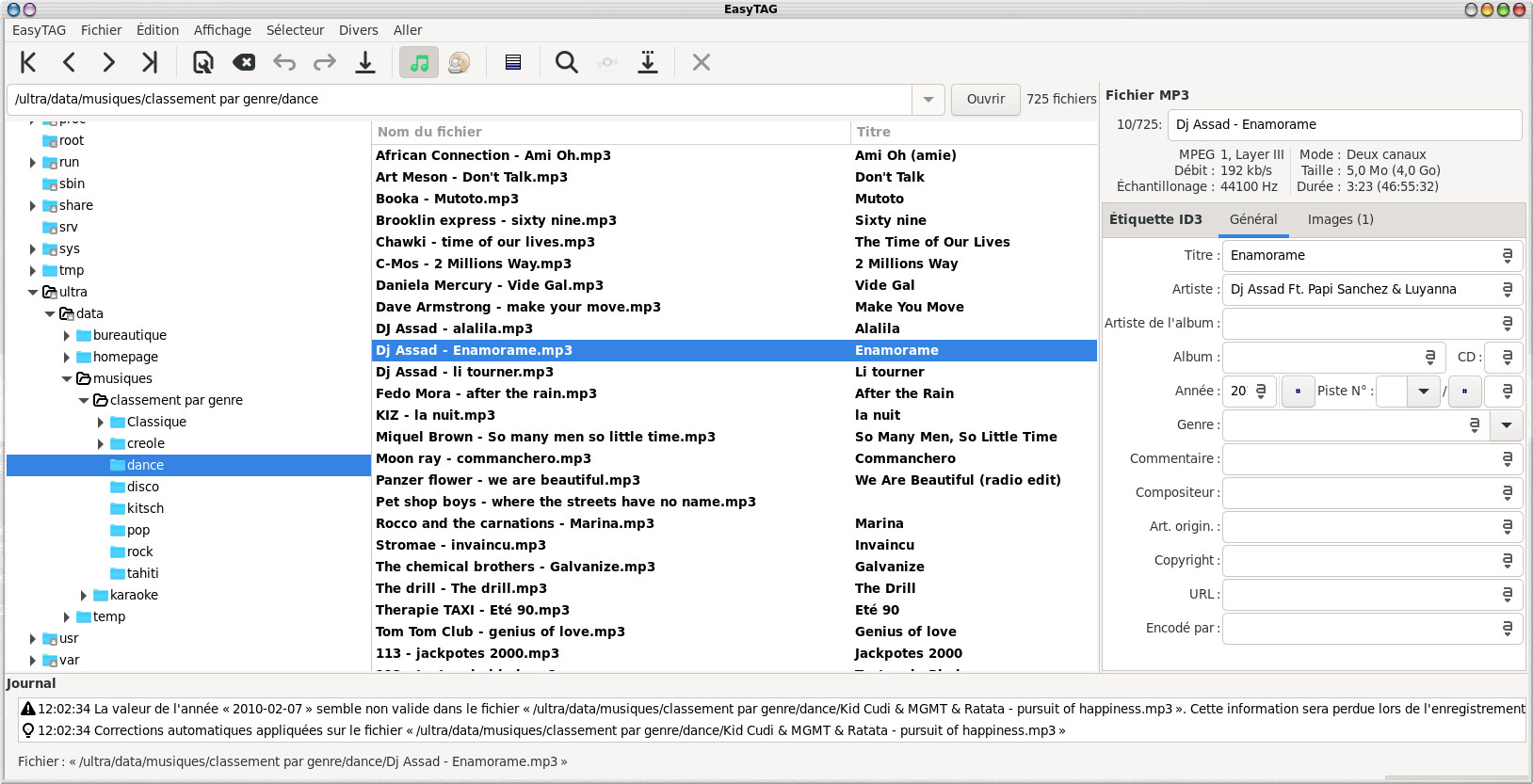Enable the music note directory view toggle
This screenshot has width=1533, height=784.
pyautogui.click(x=419, y=62)
